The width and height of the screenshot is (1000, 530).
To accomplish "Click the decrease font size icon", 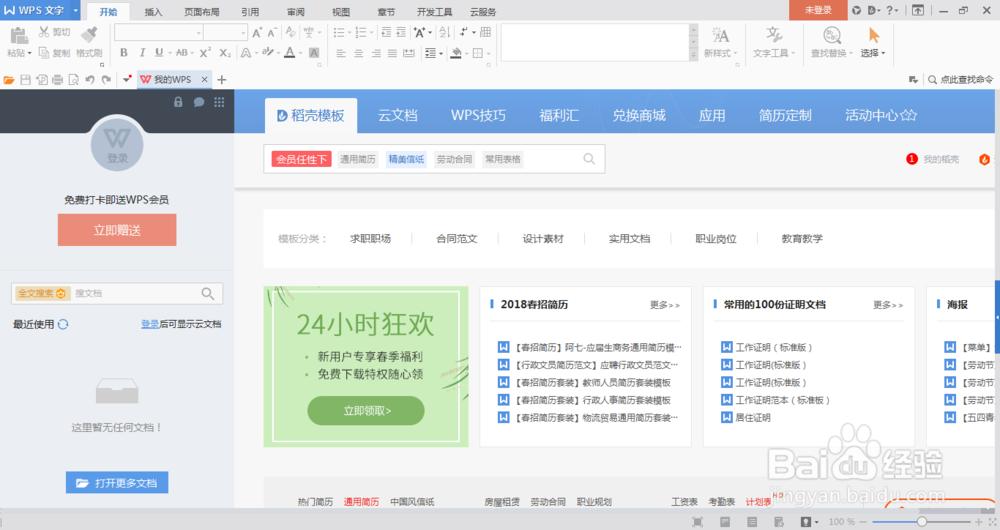I will [x=272, y=33].
